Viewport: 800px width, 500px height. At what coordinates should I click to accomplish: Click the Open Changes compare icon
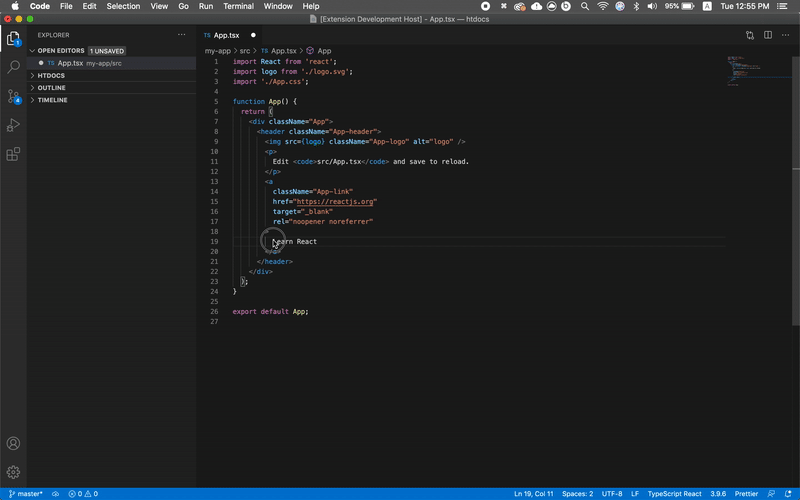click(749, 35)
